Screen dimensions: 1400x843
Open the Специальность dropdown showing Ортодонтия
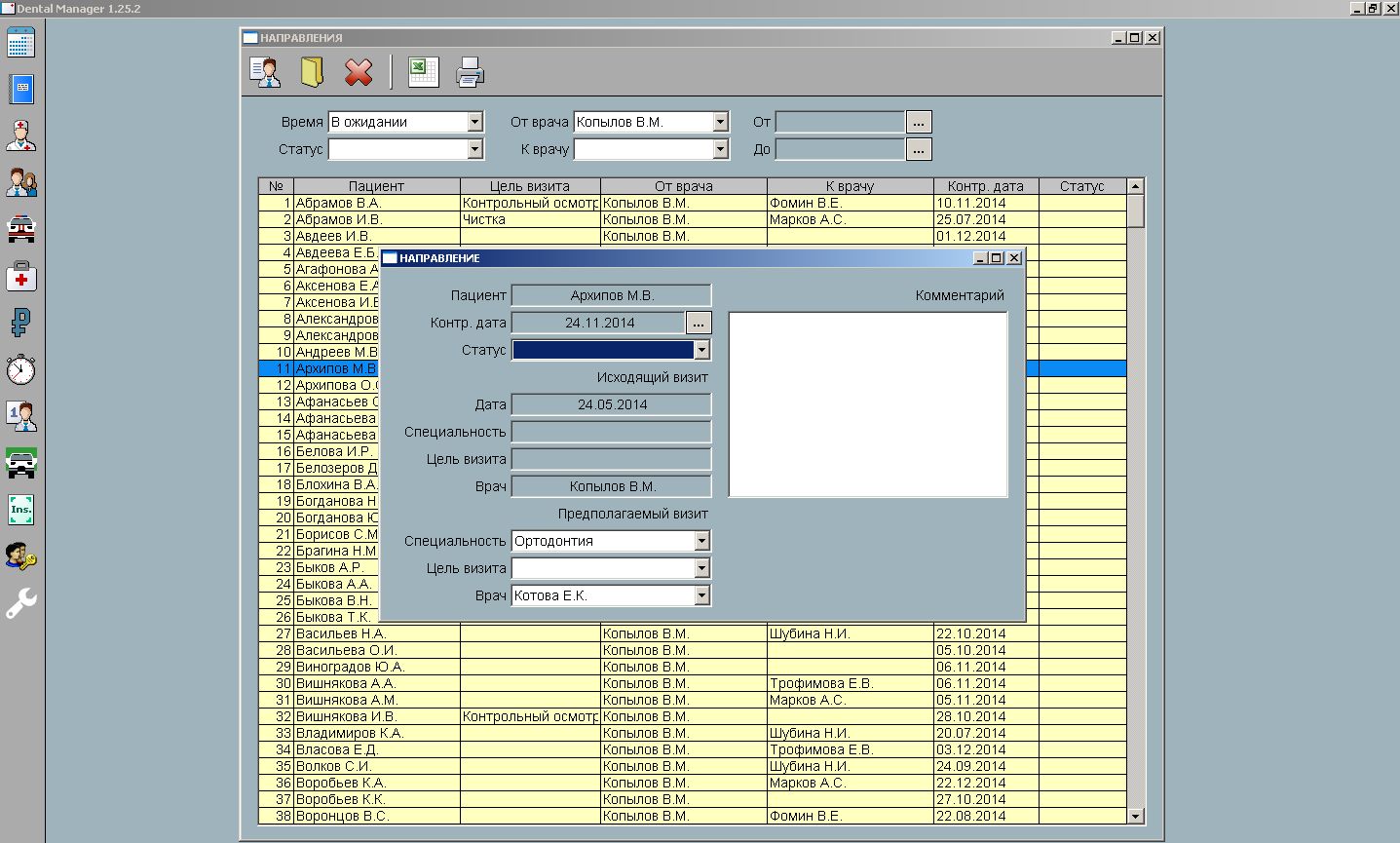coord(701,541)
